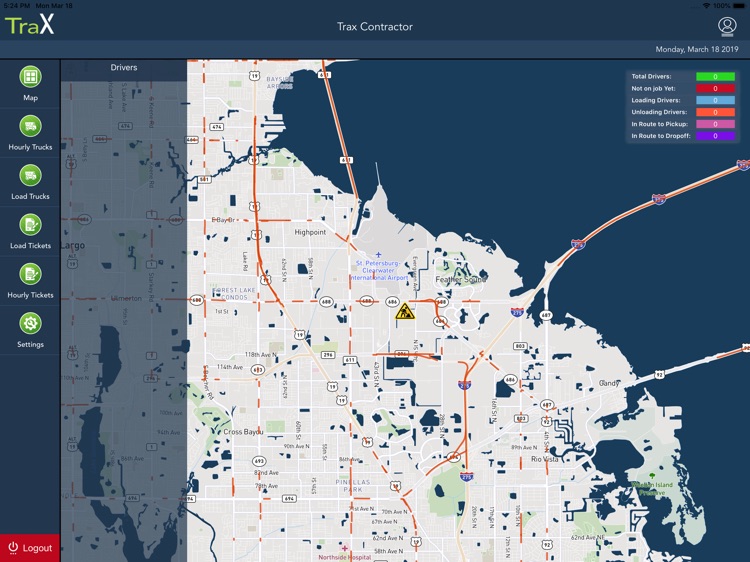Select the Drivers panel header
The height and width of the screenshot is (562, 750).
click(x=124, y=68)
